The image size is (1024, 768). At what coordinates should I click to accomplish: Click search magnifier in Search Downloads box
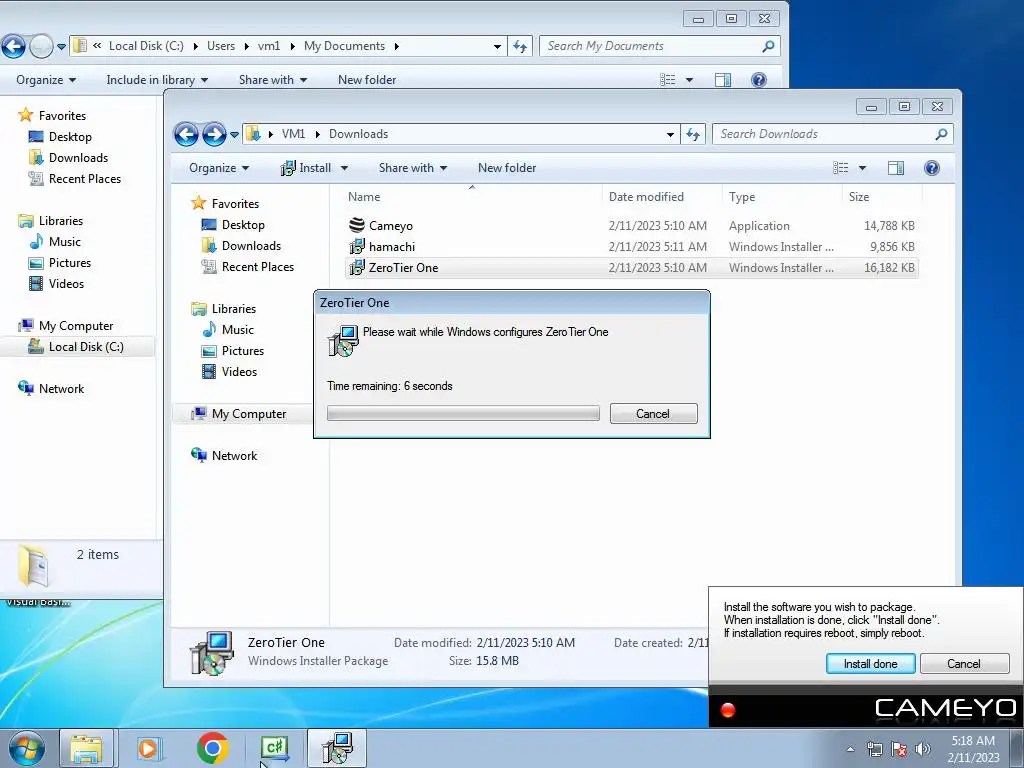(941, 134)
